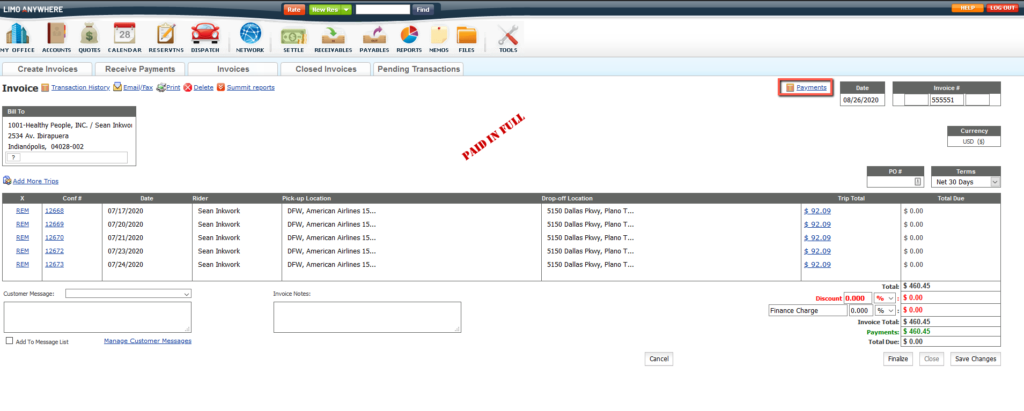Click the Finance Charge name field
This screenshot has height=411, width=1024.
807,310
